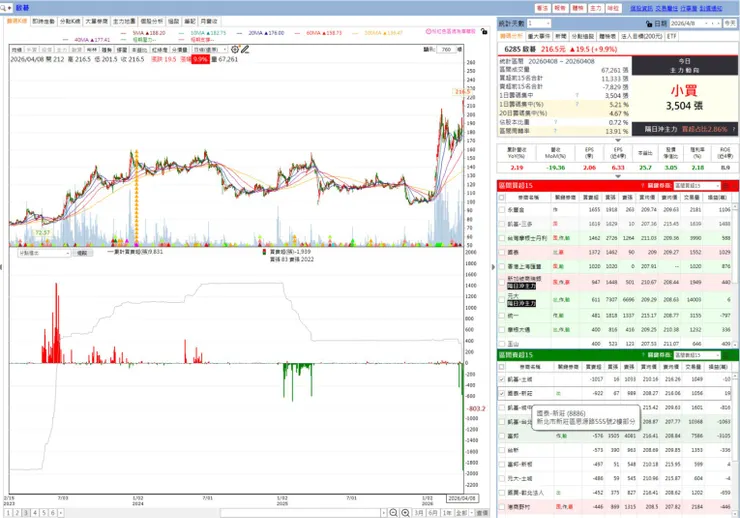
Task: Click the 20MA legend entry
Action: [266, 33]
